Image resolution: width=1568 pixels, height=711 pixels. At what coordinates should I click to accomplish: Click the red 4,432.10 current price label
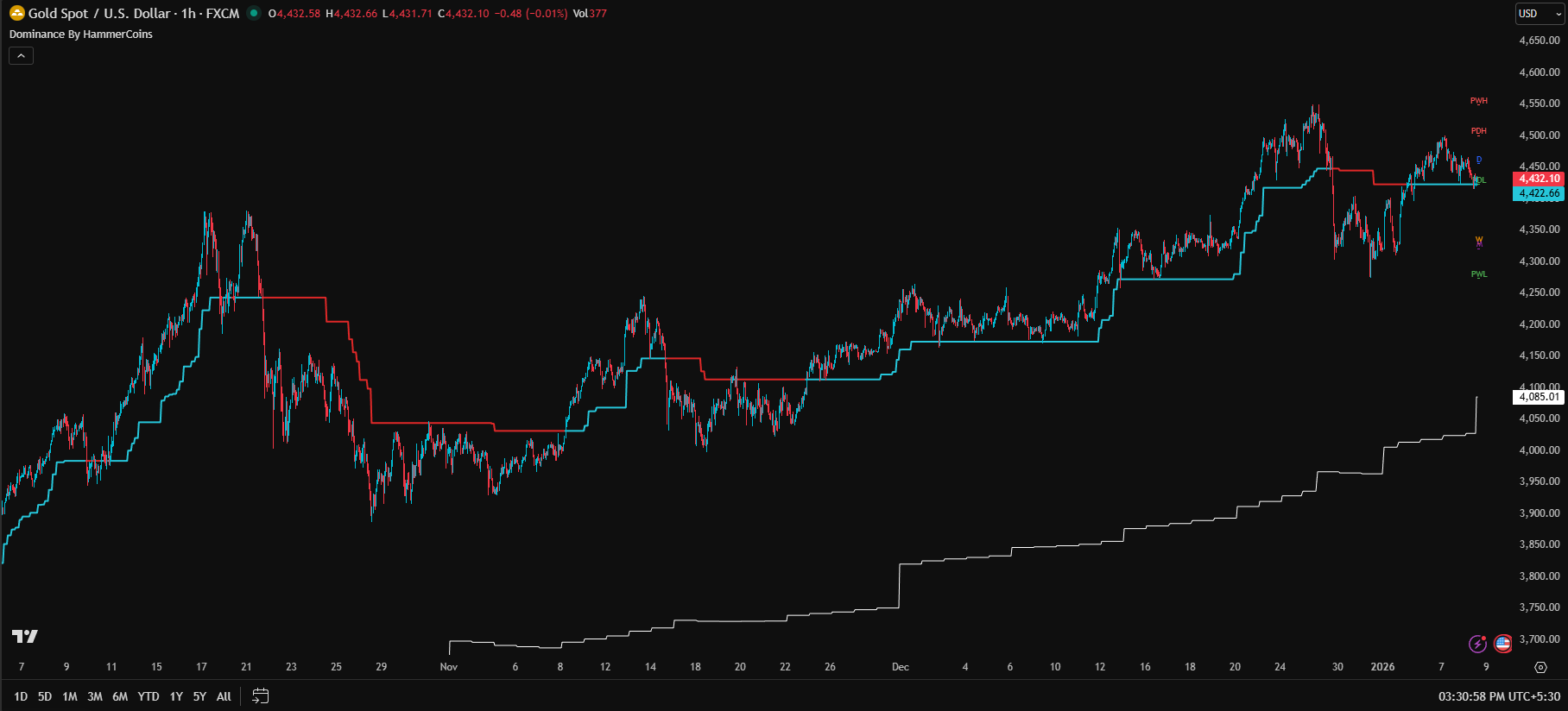pos(1539,179)
